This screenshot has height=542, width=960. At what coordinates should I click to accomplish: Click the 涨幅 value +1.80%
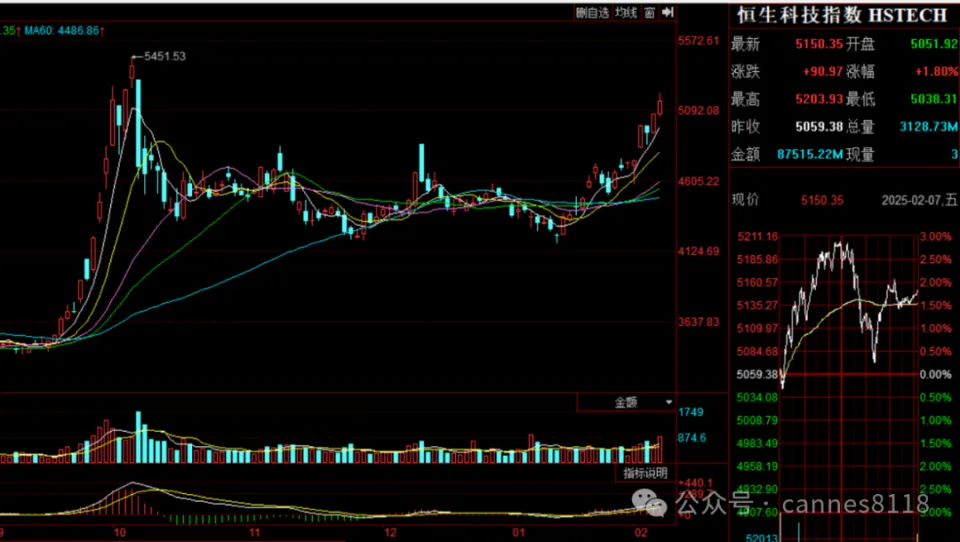tap(934, 72)
